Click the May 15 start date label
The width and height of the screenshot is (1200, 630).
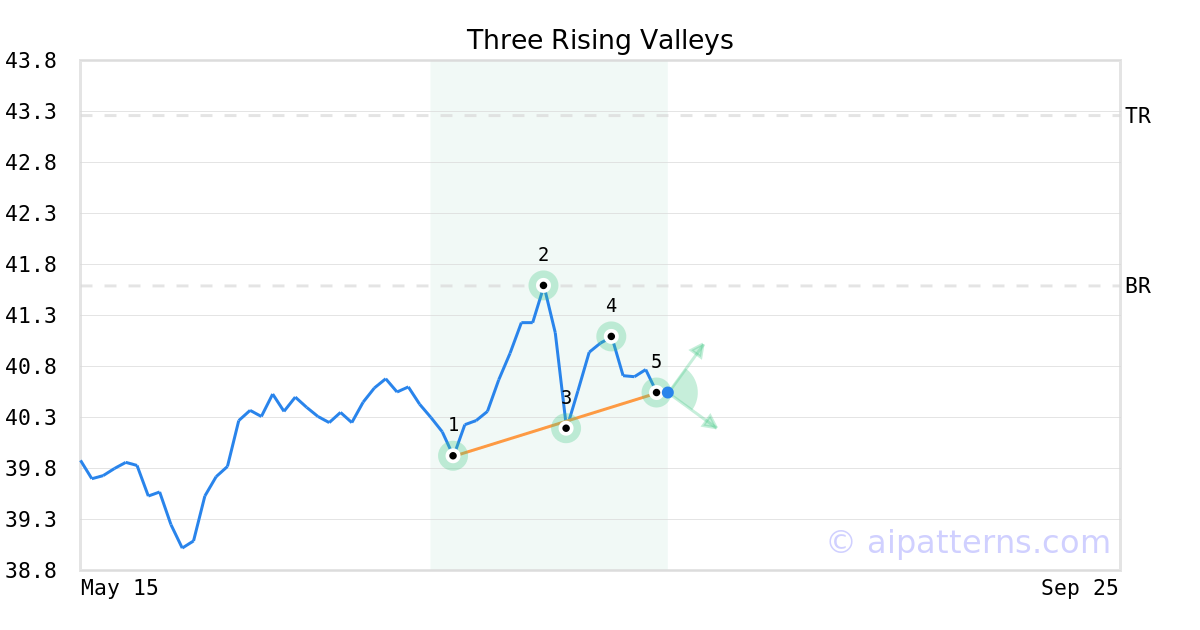[120, 588]
